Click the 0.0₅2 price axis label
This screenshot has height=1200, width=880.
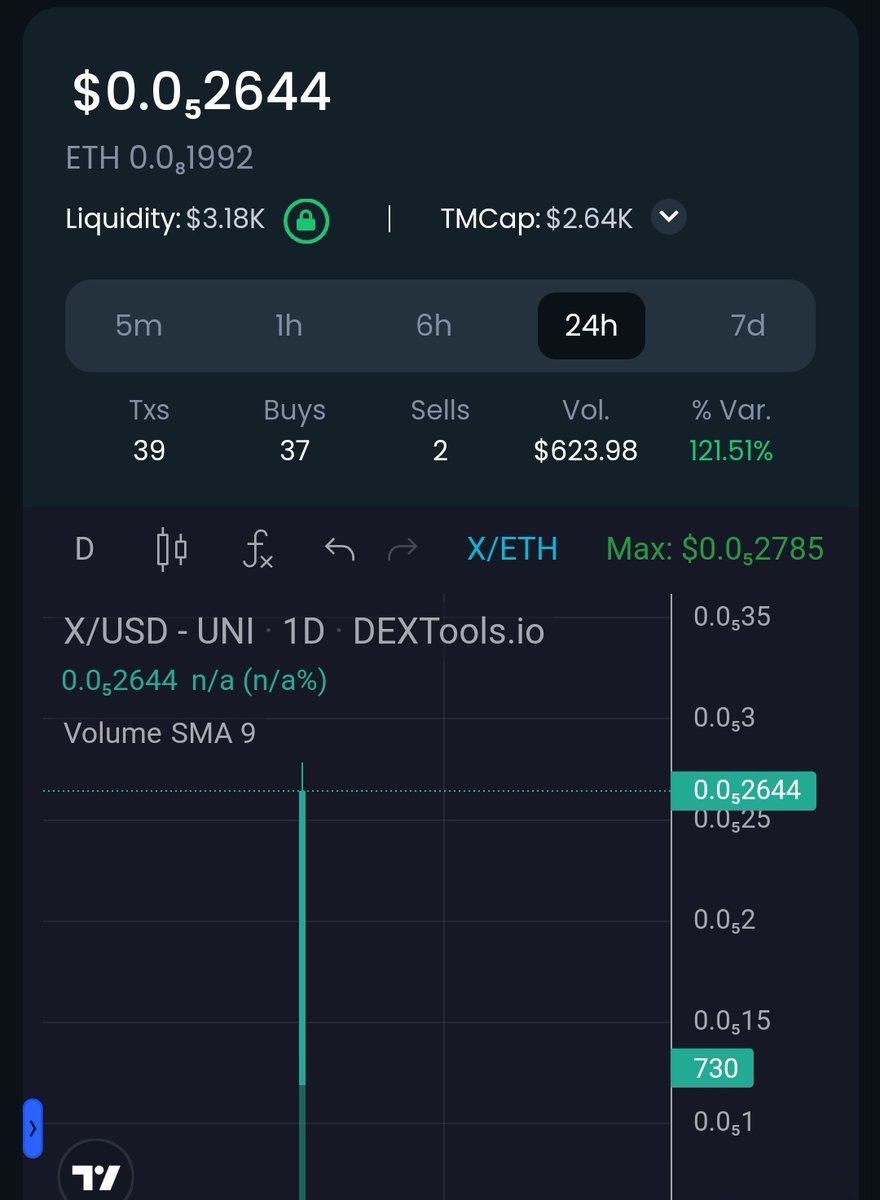point(724,920)
